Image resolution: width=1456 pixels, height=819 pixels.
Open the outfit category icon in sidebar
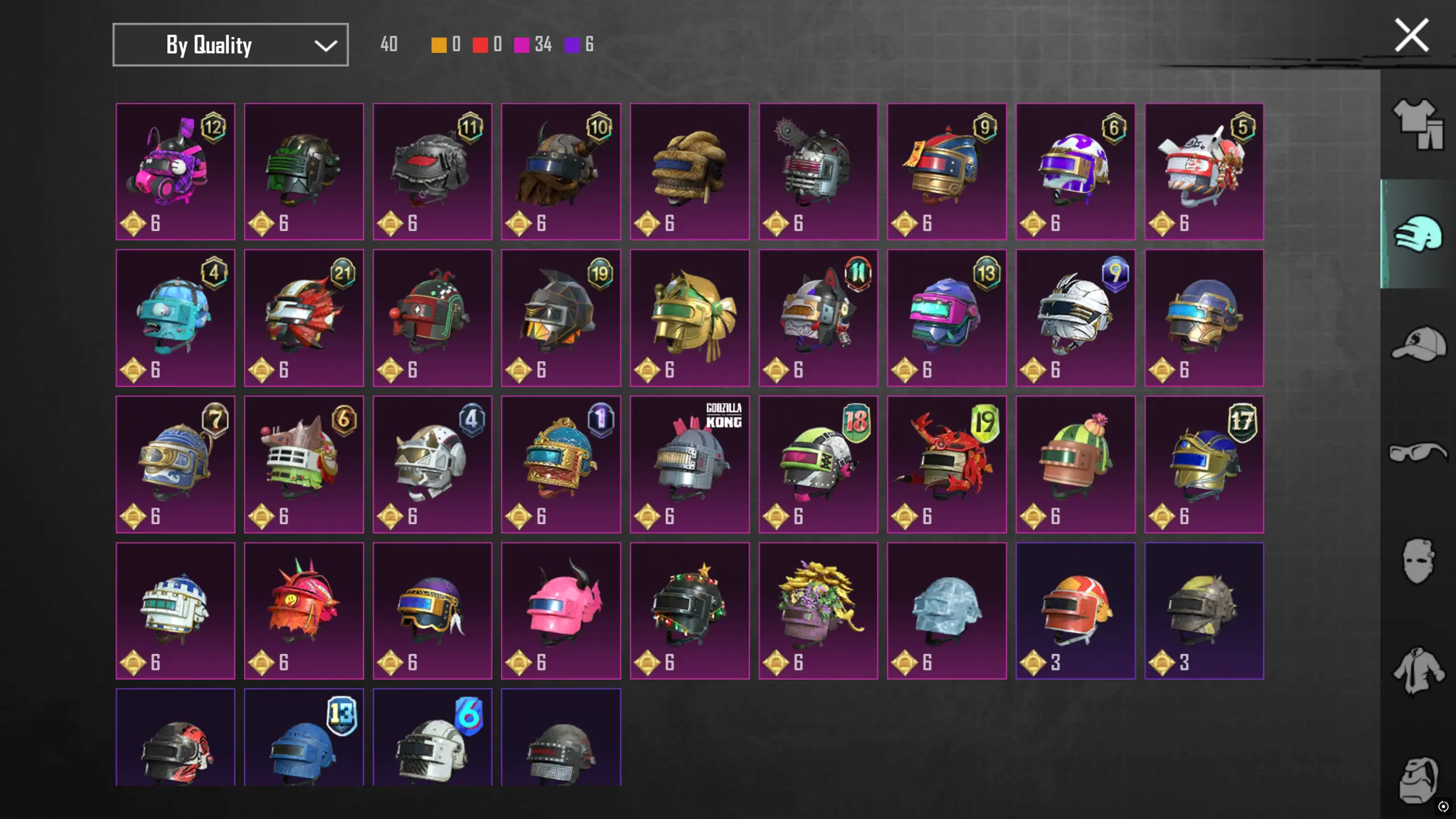click(1418, 124)
